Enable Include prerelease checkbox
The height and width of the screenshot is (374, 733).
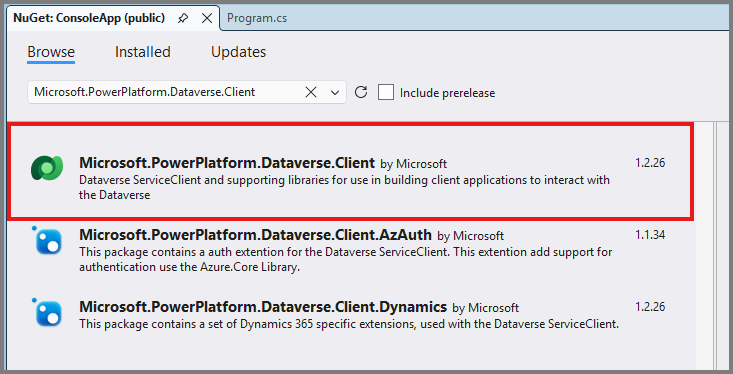coord(386,92)
